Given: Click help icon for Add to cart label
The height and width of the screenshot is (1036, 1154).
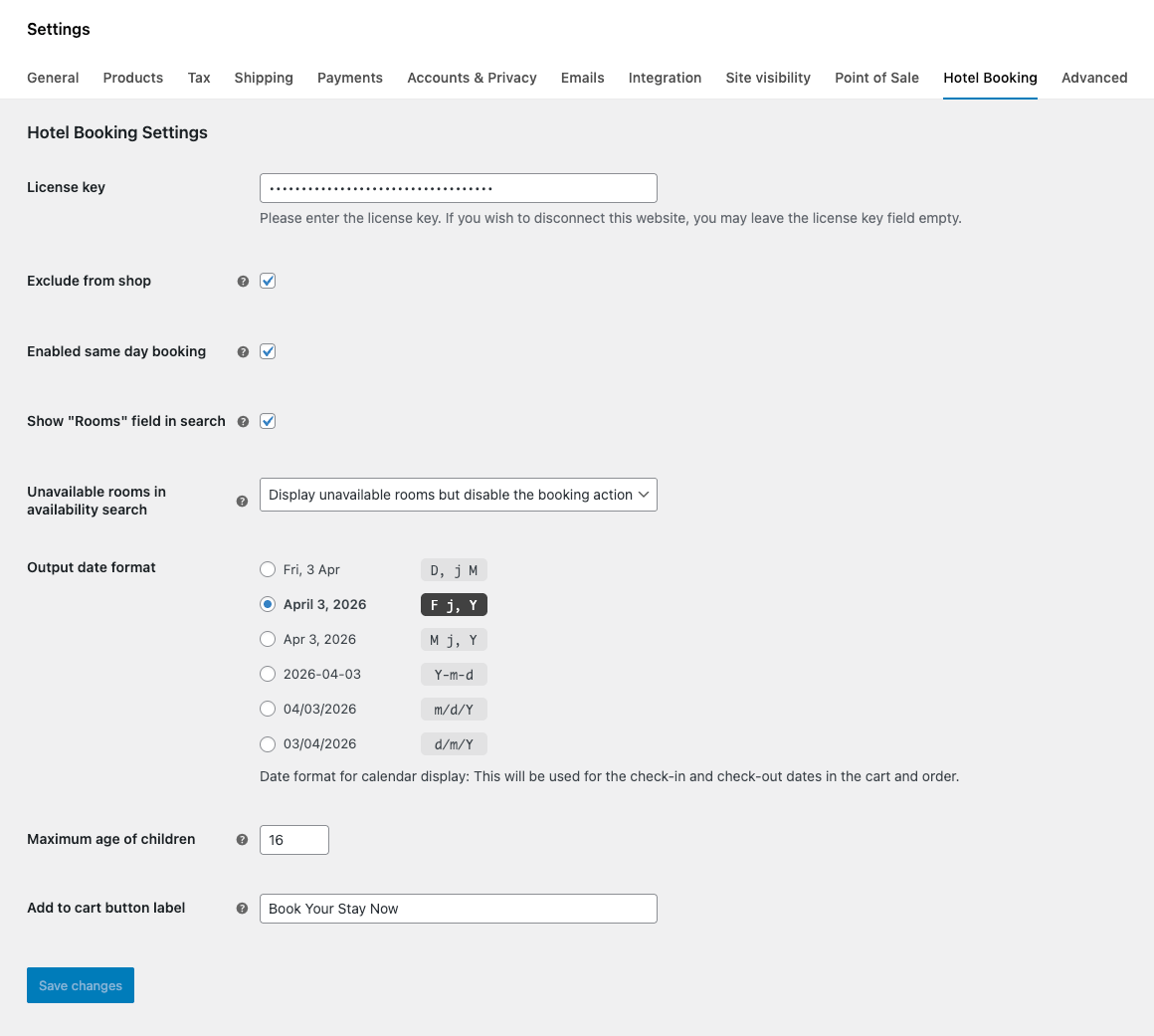Looking at the screenshot, I should point(242,909).
